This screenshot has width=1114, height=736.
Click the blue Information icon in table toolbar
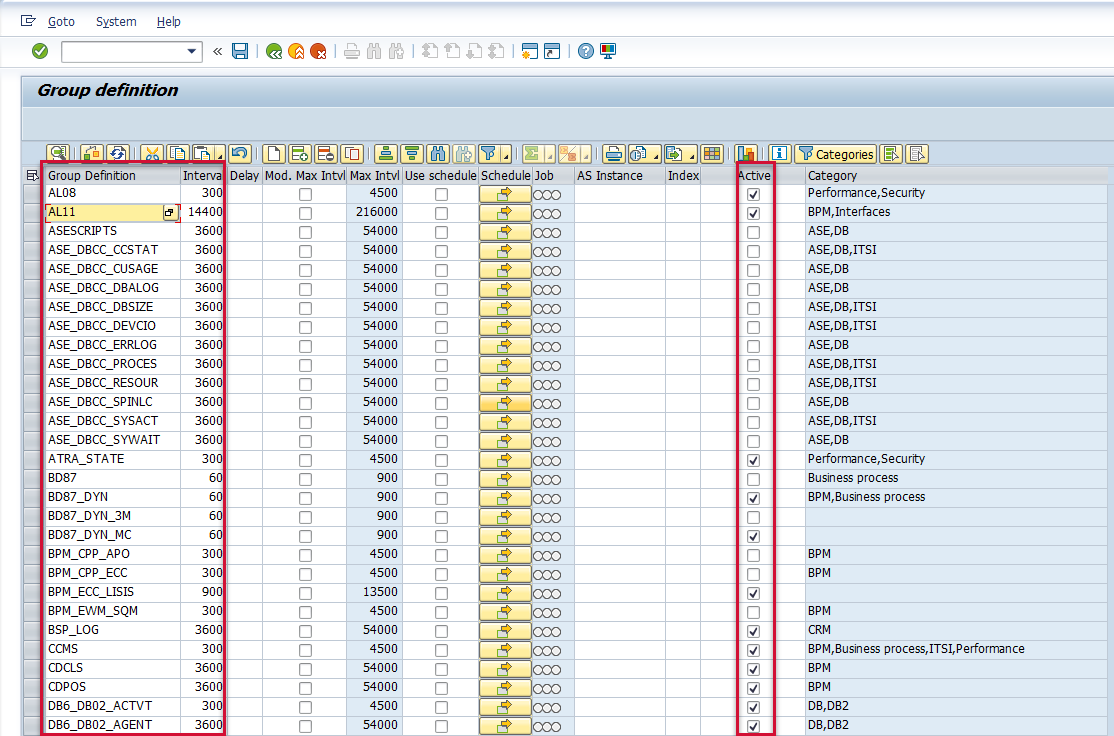click(x=779, y=154)
